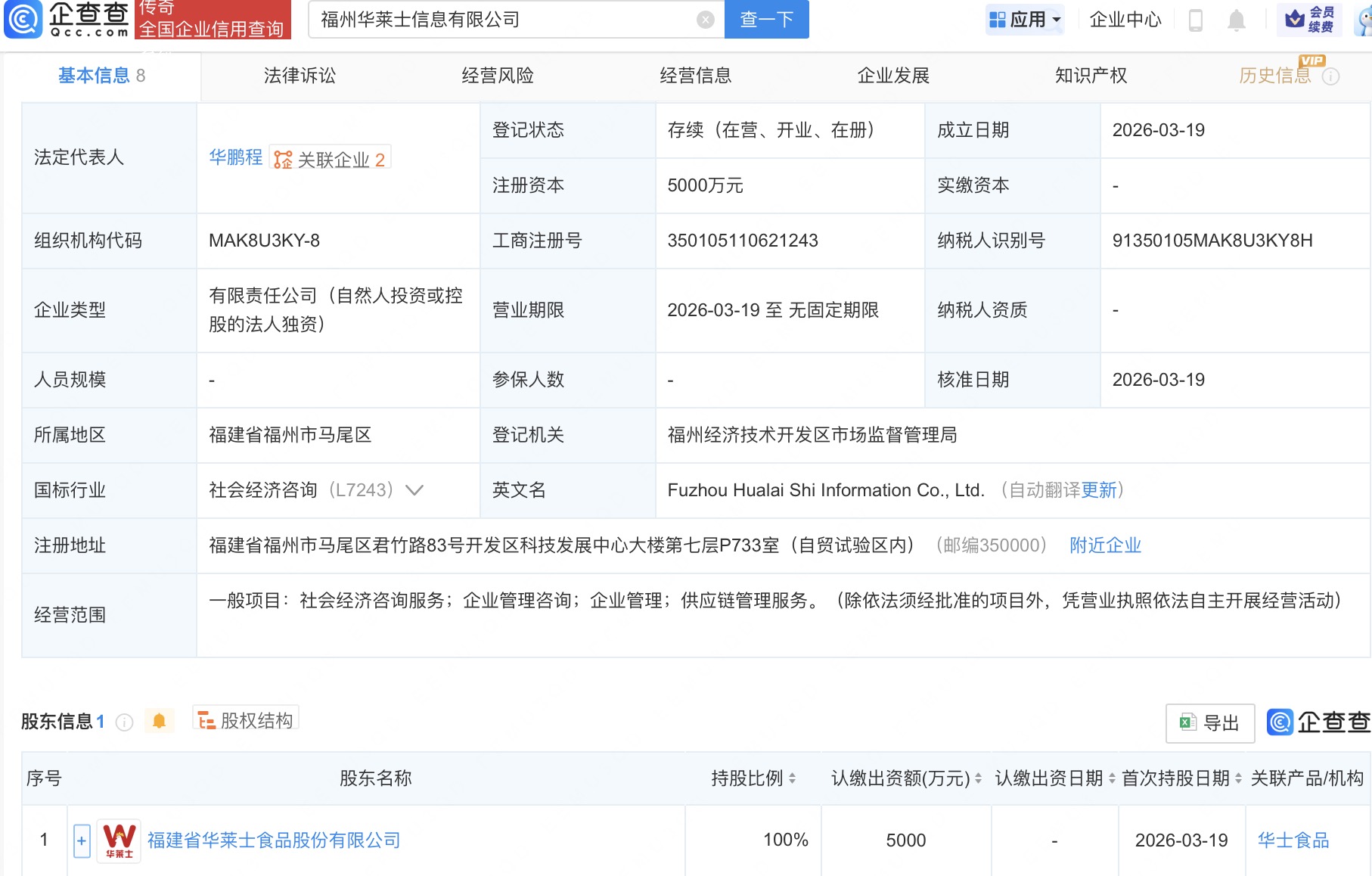
Task: Clear the search box with X icon
Action: 705,20
